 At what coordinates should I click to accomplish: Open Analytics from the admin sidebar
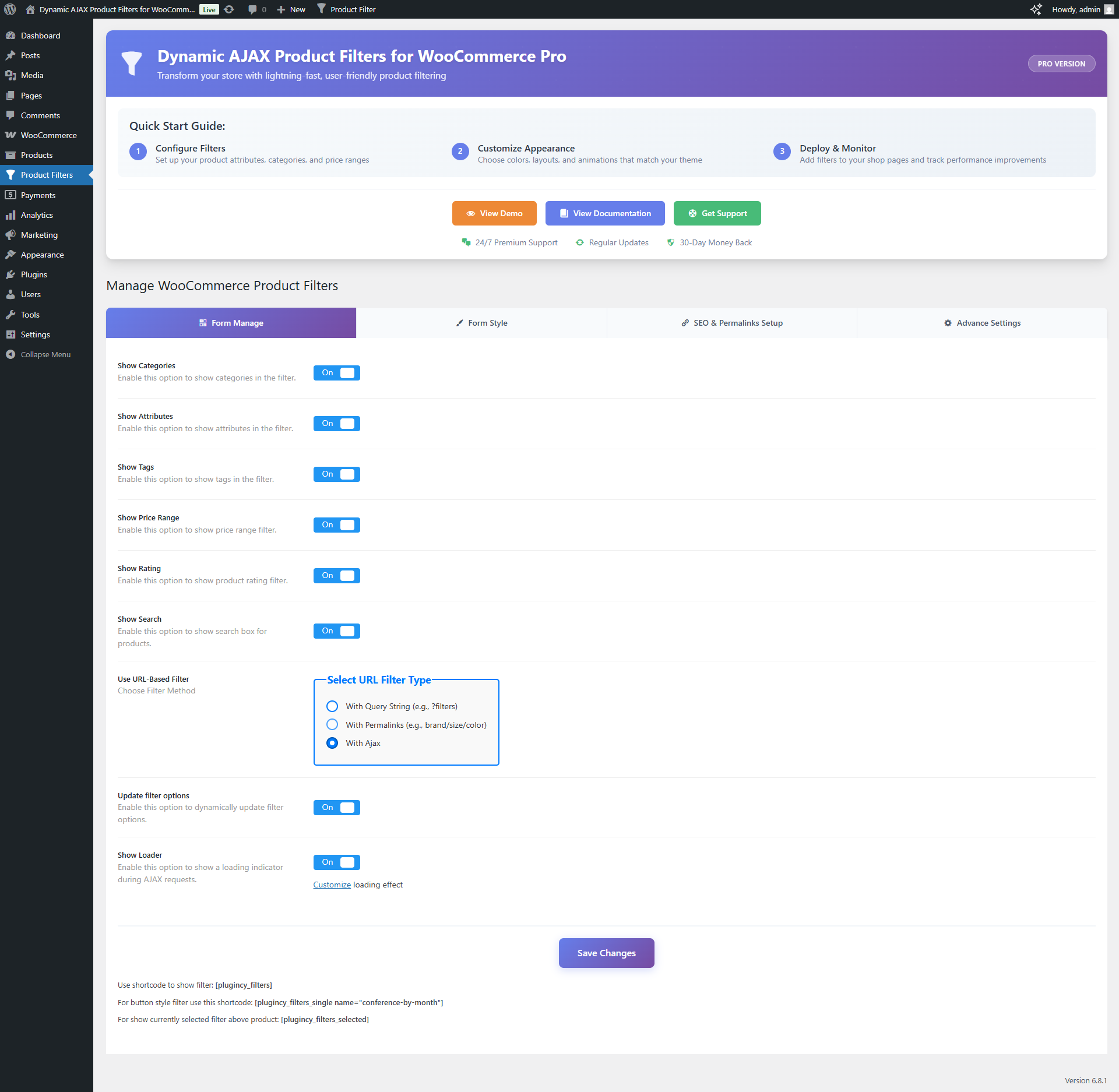(37, 214)
